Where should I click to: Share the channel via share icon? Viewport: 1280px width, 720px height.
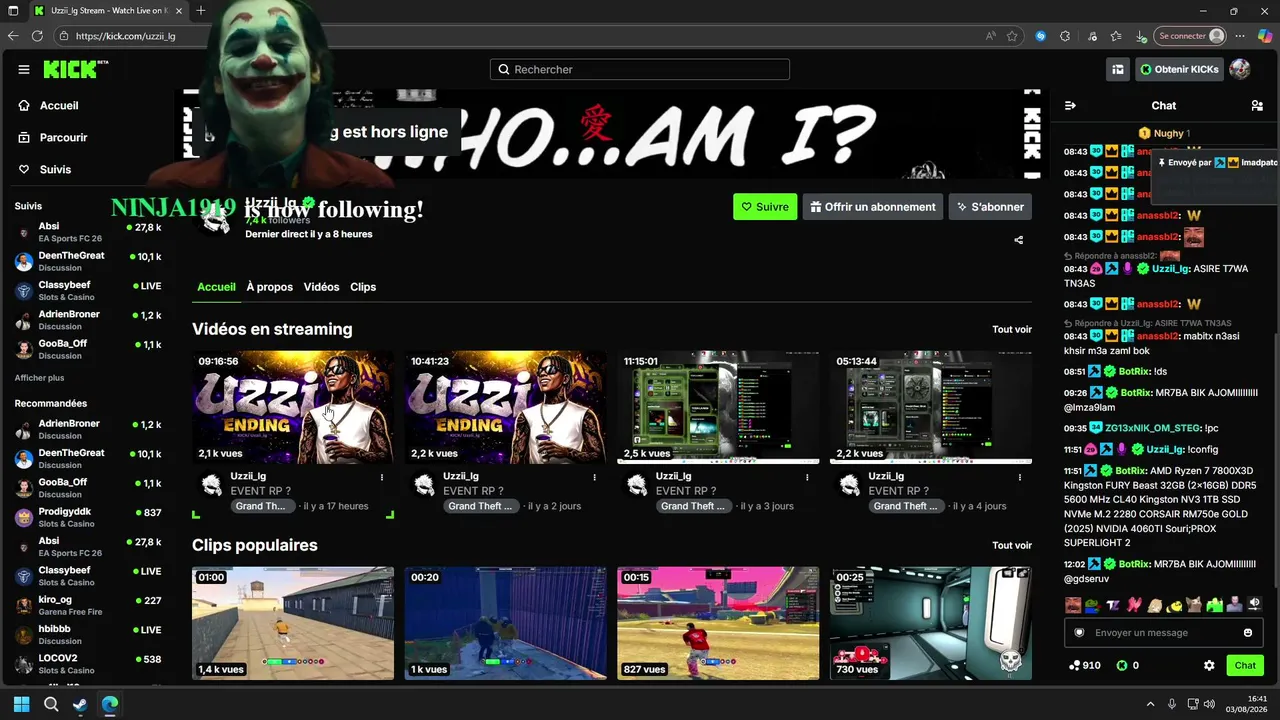(x=1019, y=240)
